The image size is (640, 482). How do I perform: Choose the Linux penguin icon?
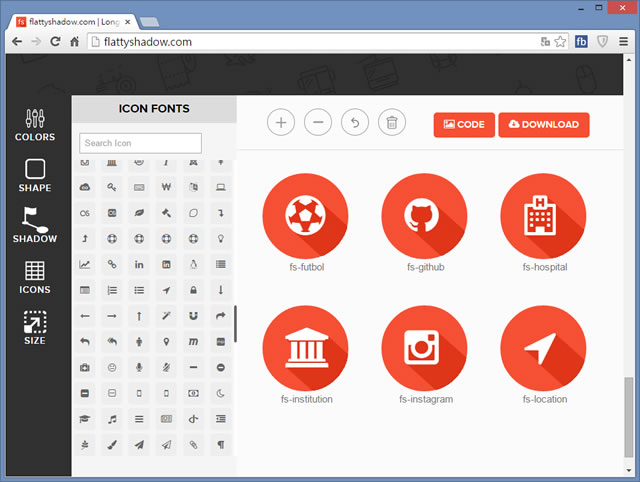pos(193,264)
